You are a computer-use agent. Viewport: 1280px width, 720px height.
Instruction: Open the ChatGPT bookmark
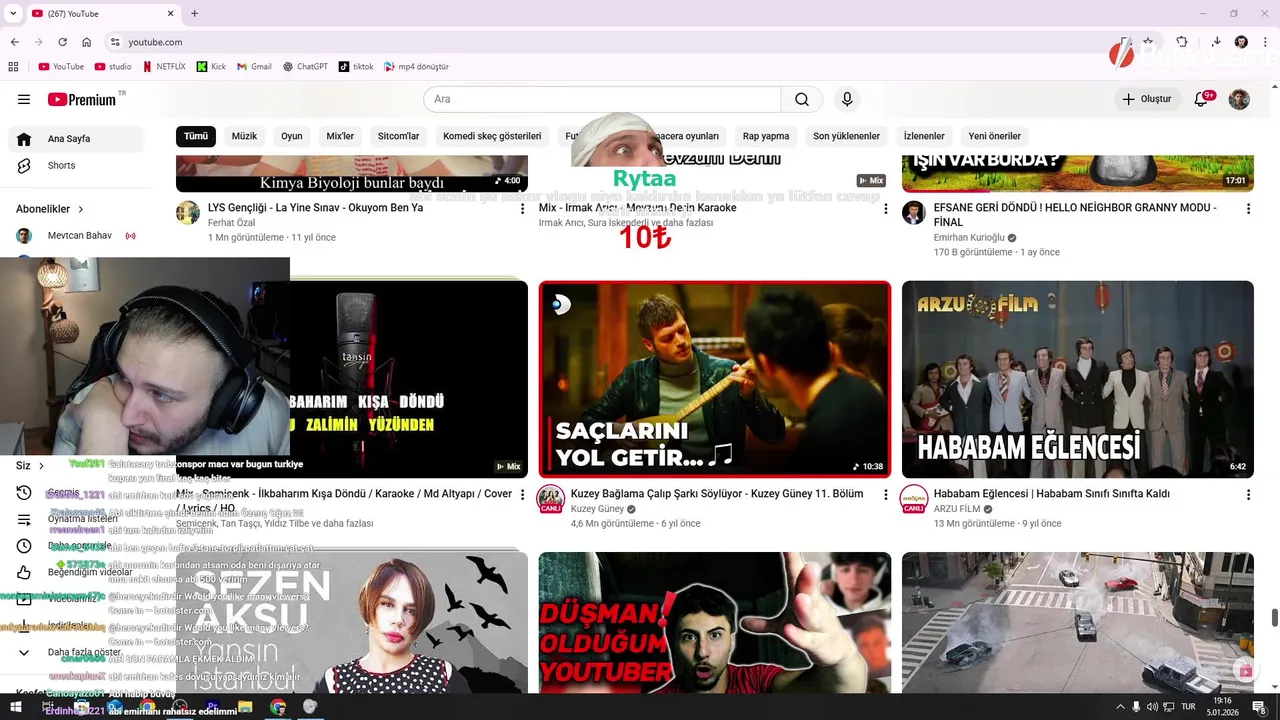pyautogui.click(x=305, y=67)
